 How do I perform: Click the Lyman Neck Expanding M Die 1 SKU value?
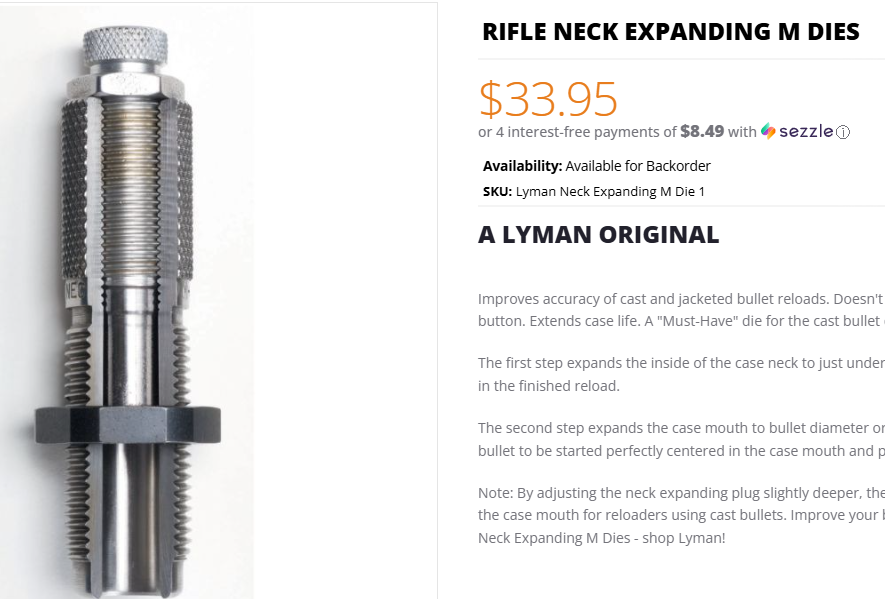[x=610, y=191]
